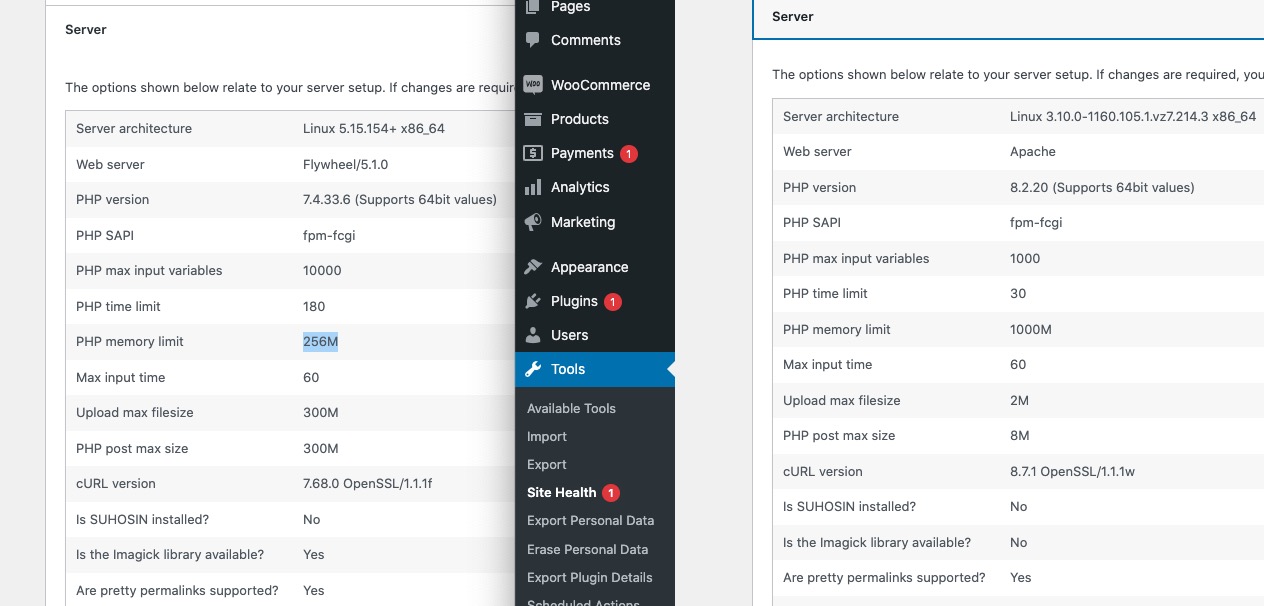Viewport: 1264px width, 606px height.
Task: Click the 180 PHP time limit value
Action: (314, 307)
